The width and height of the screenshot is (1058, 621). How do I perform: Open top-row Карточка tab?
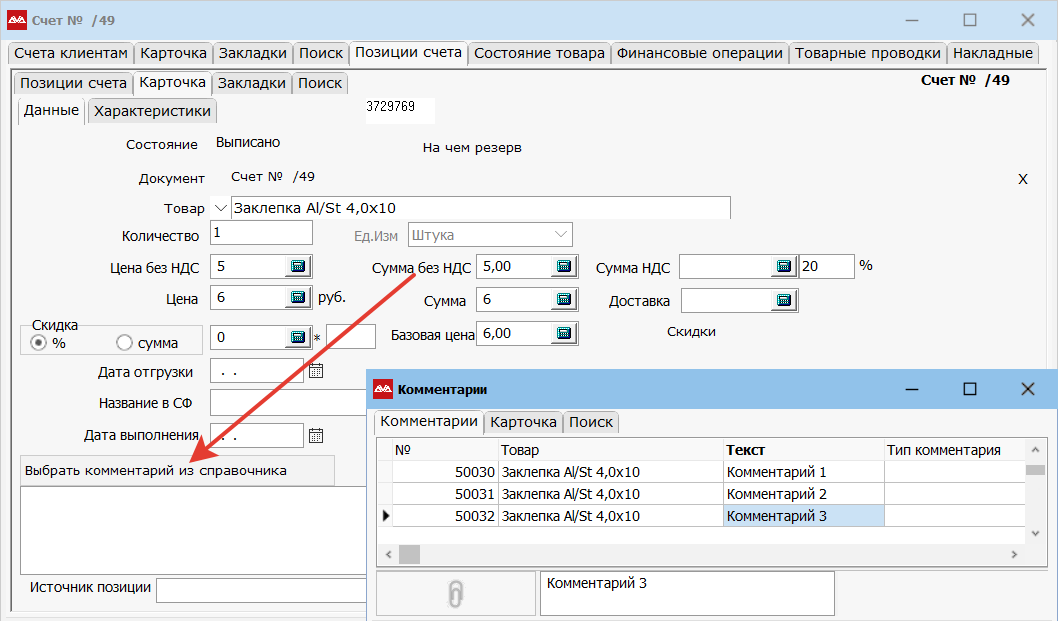pyautogui.click(x=173, y=53)
